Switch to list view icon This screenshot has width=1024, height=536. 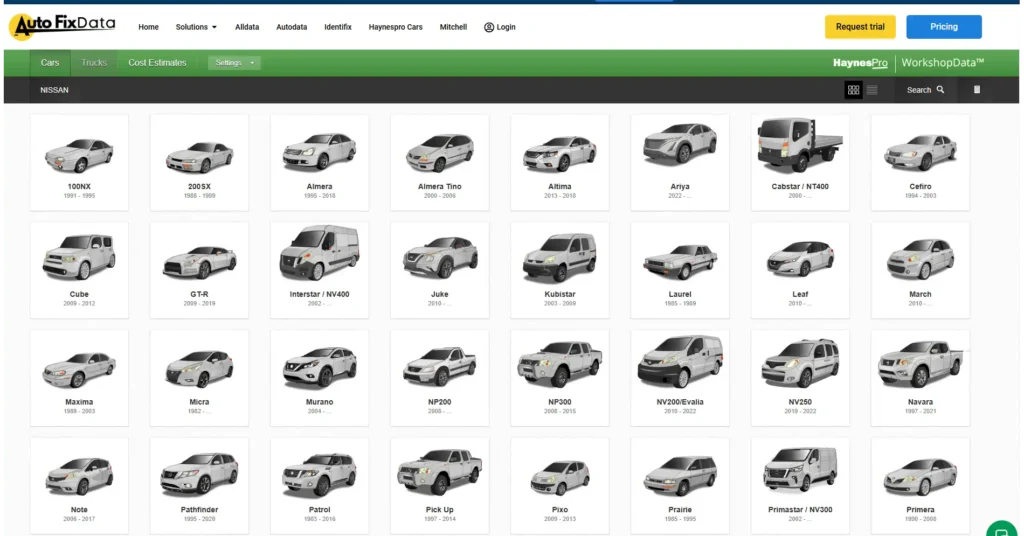(872, 90)
